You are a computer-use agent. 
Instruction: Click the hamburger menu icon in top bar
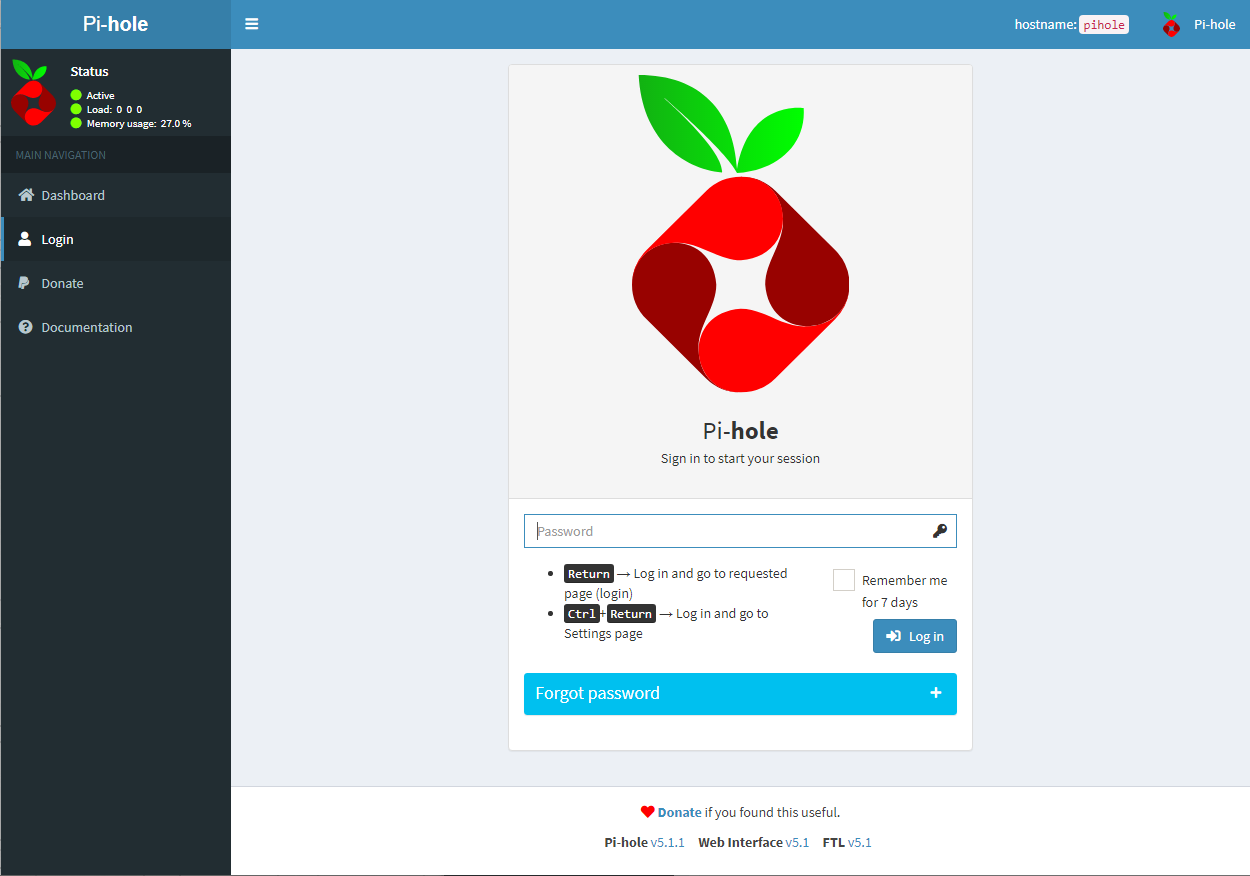(x=251, y=23)
